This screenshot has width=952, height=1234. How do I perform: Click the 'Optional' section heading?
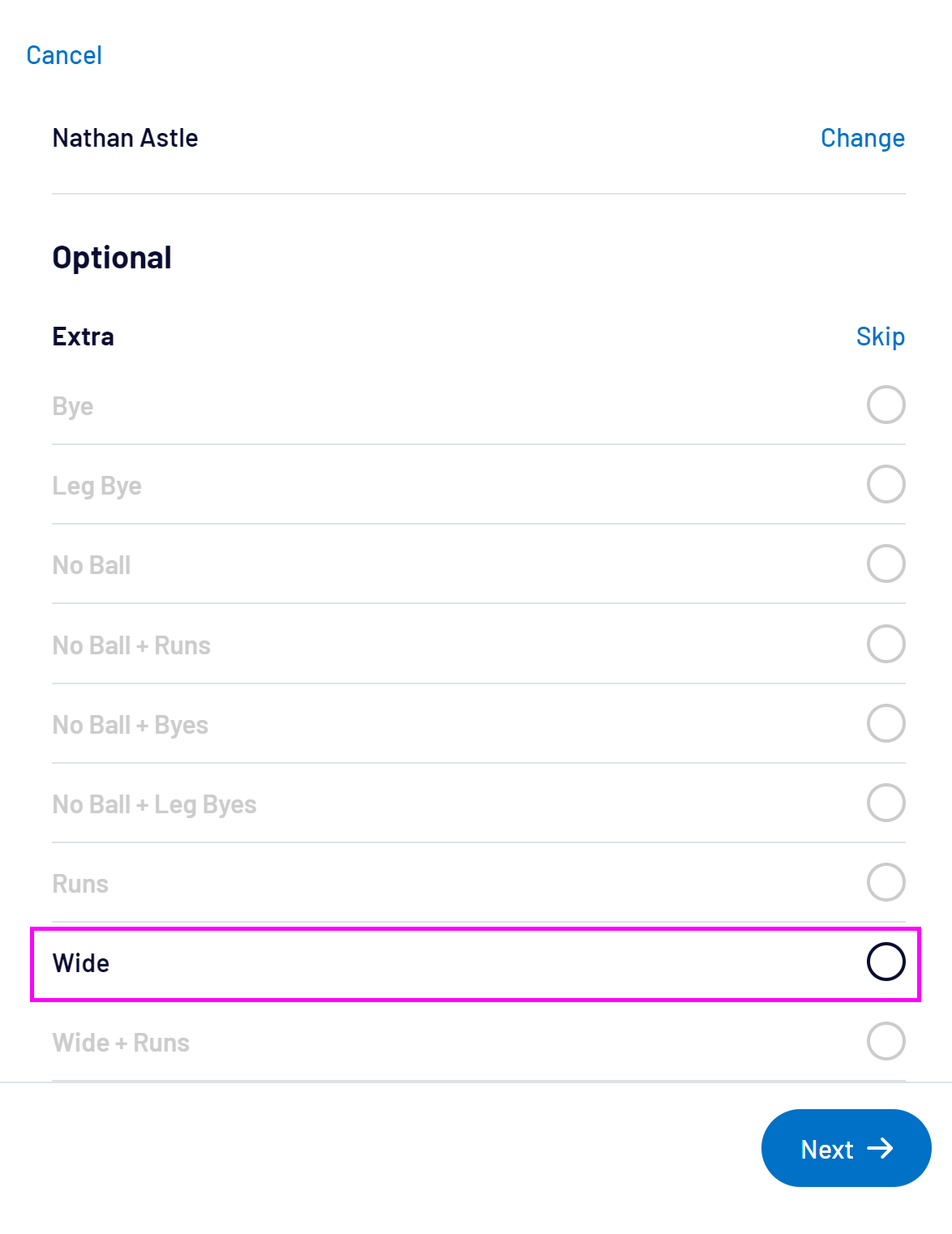[x=112, y=258]
